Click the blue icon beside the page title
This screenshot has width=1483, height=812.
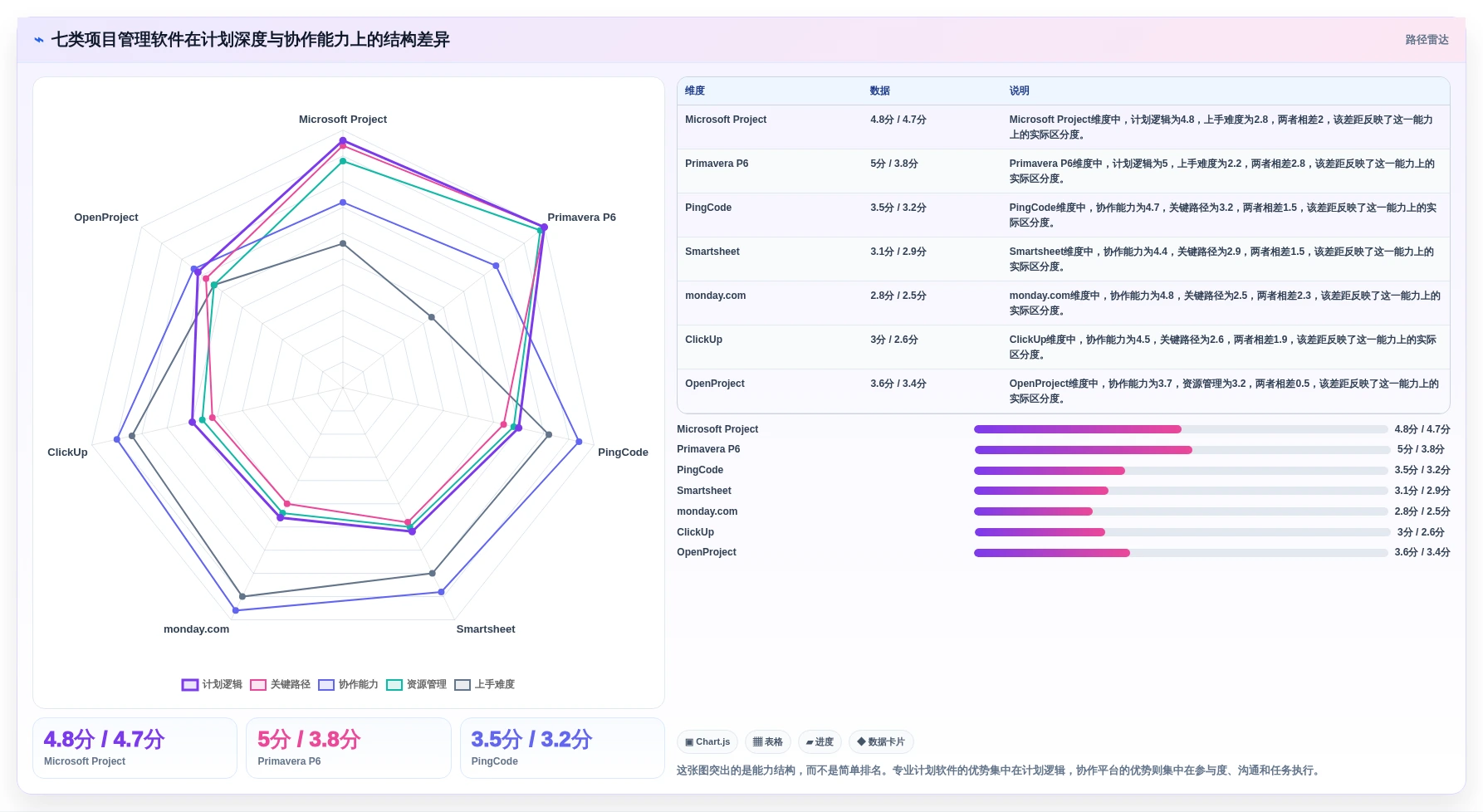click(39, 40)
